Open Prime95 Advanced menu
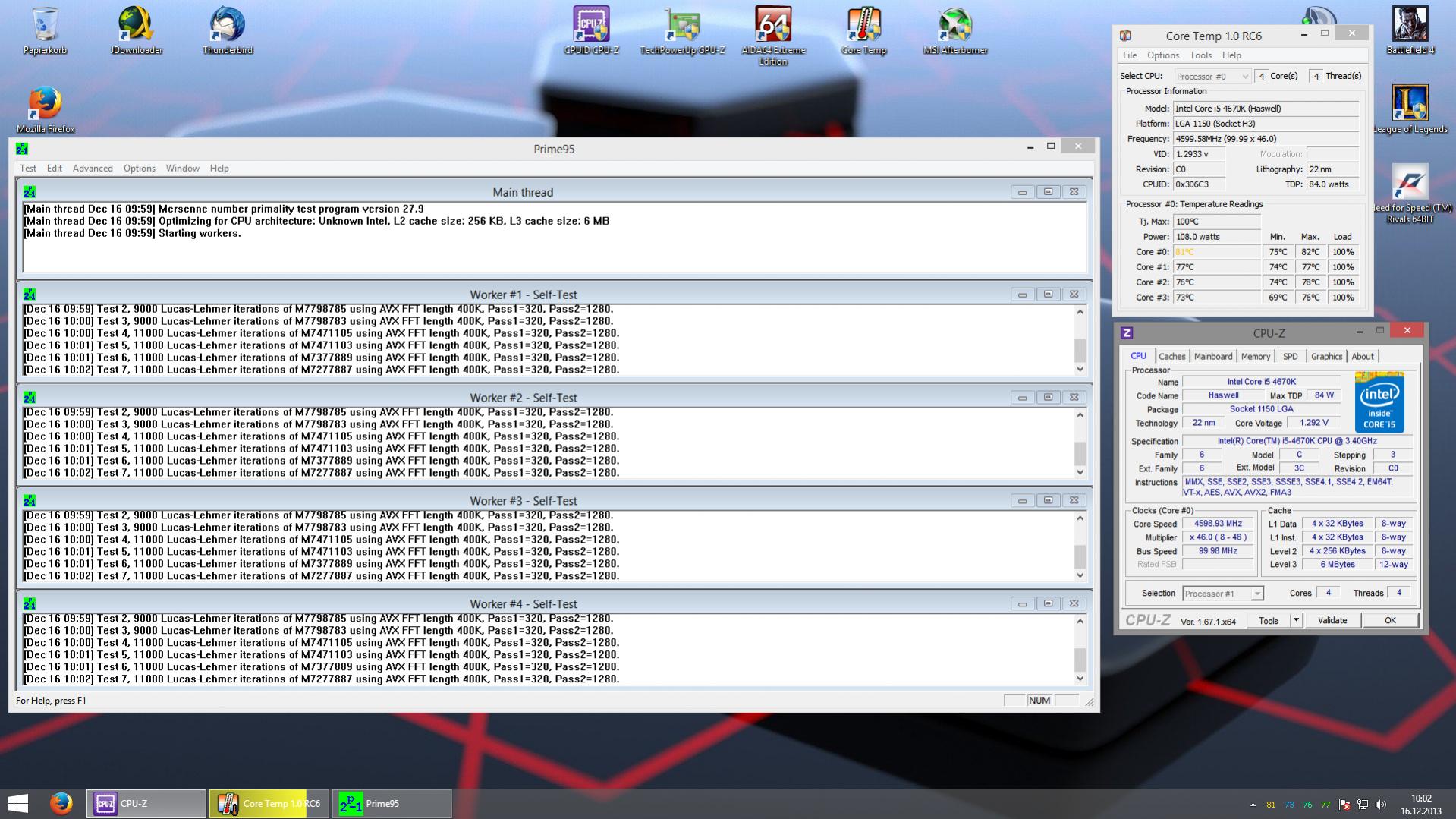 93,169
